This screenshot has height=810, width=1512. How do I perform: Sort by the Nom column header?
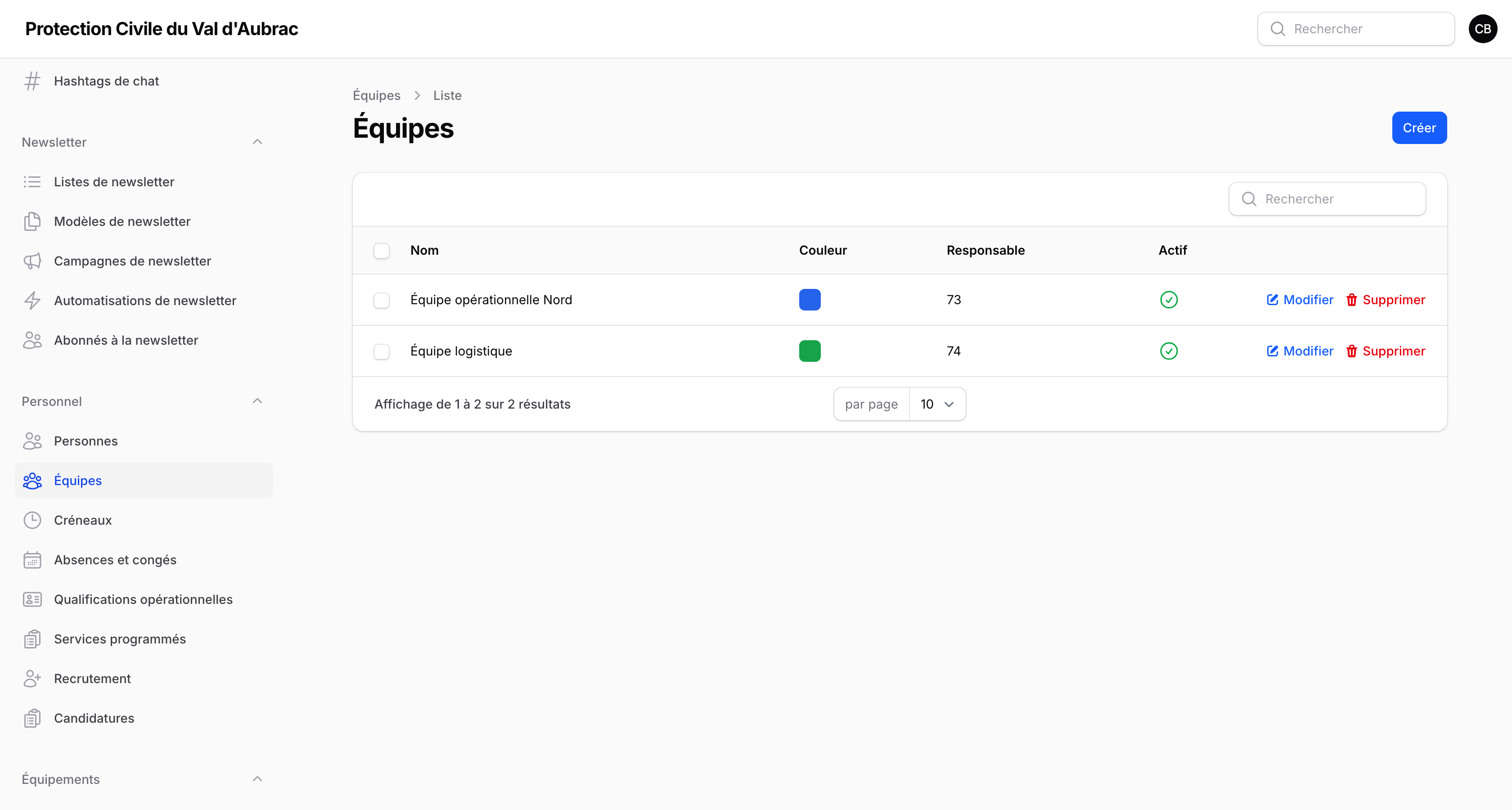[424, 251]
